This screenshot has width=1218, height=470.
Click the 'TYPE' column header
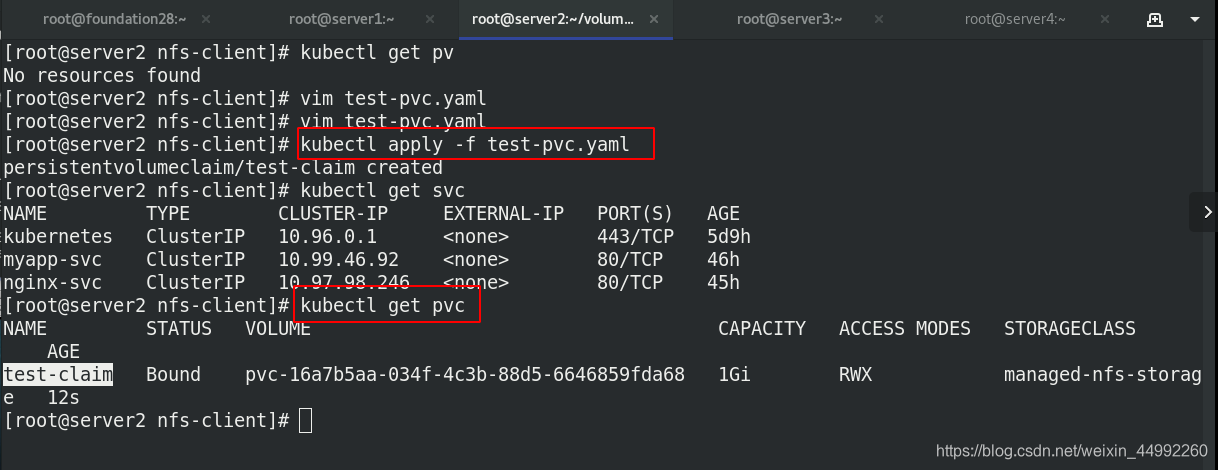point(168,214)
